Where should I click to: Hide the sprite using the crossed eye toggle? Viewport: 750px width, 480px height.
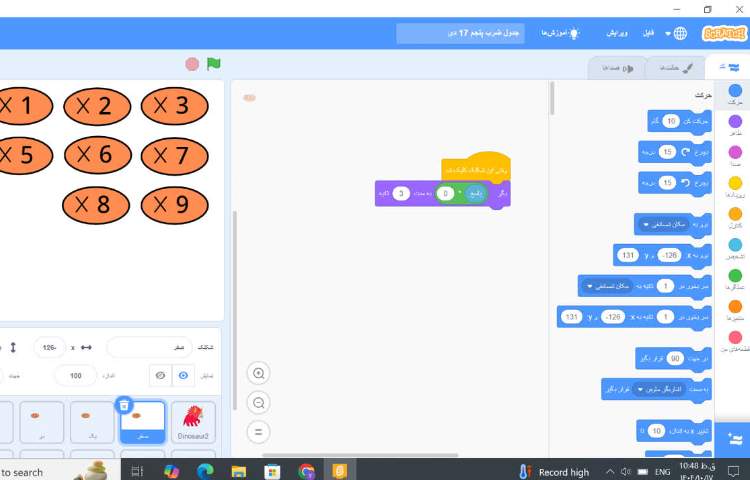pos(159,375)
